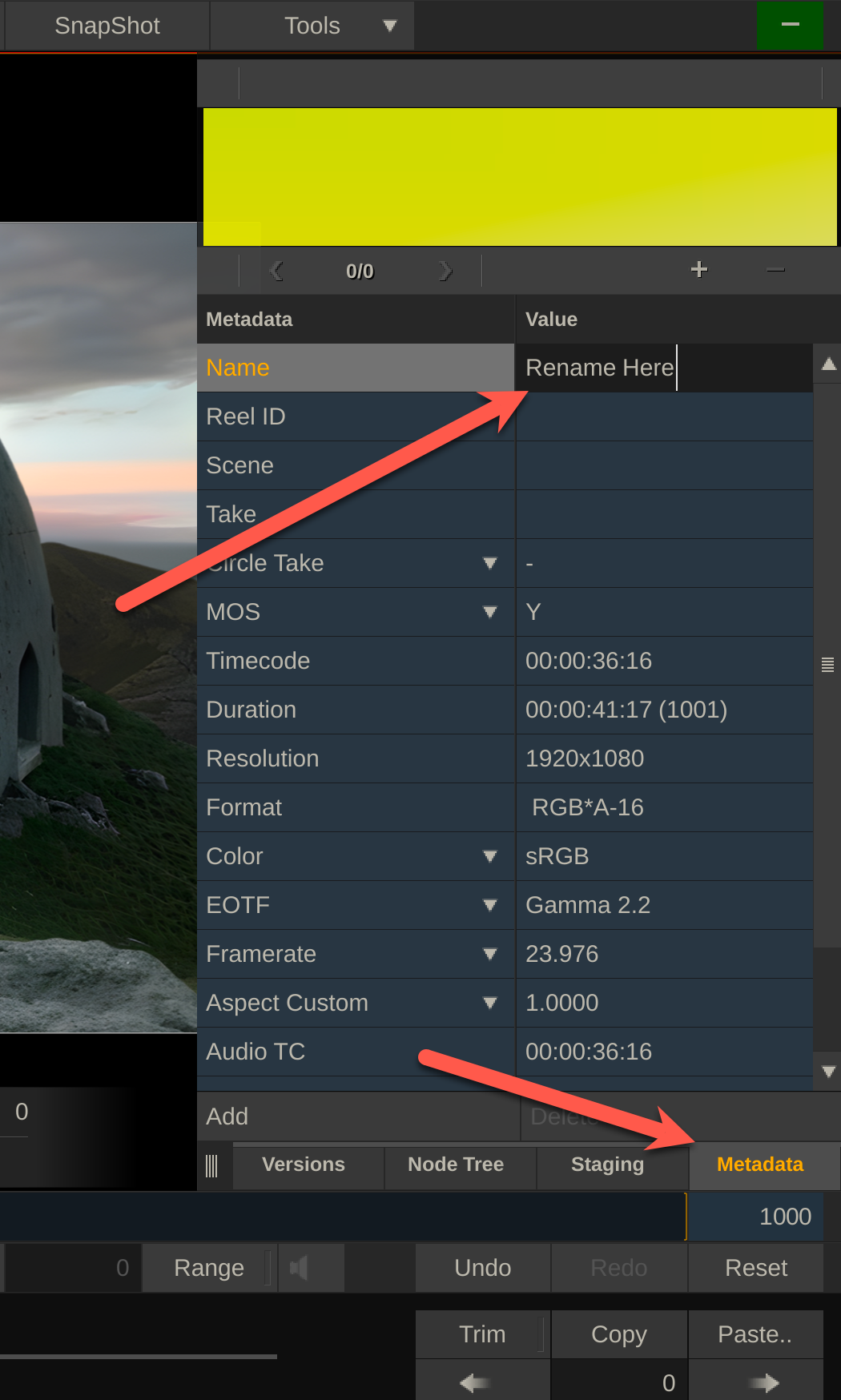Viewport: 841px width, 1400px height.
Task: Click the plus icon above the Metadata table
Action: click(x=698, y=270)
